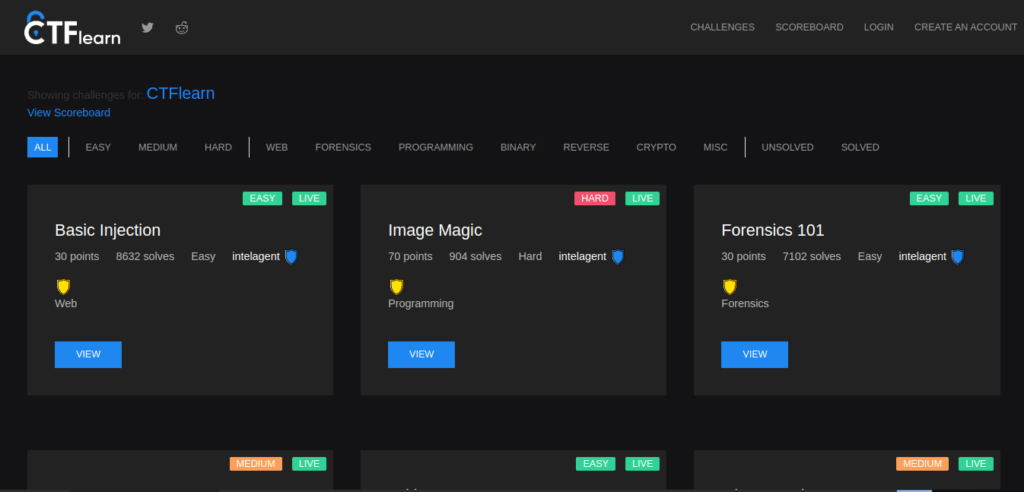Click blue shield beside Forensics 101 author

point(957,257)
